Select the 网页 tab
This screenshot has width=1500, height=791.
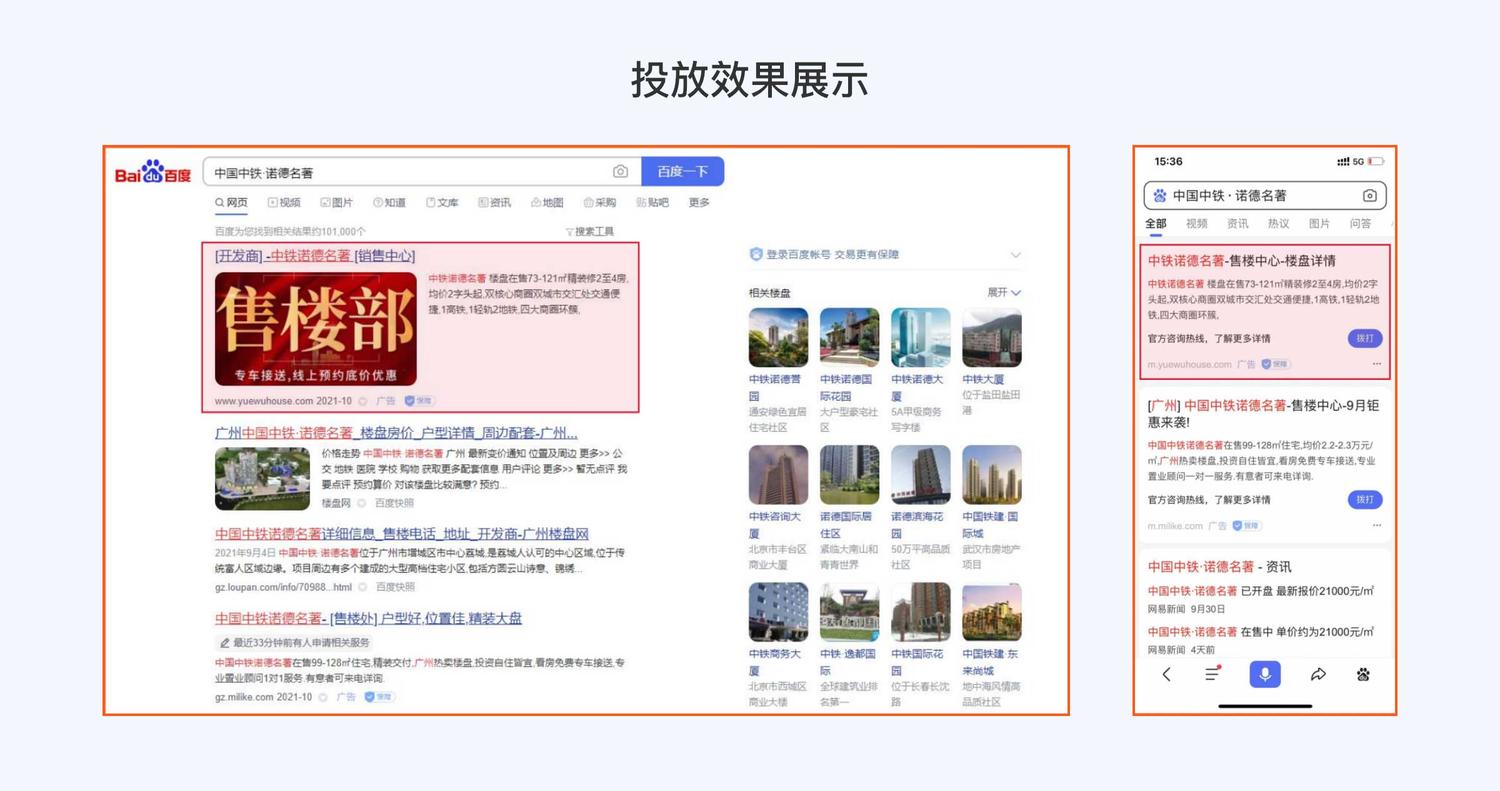[x=231, y=202]
